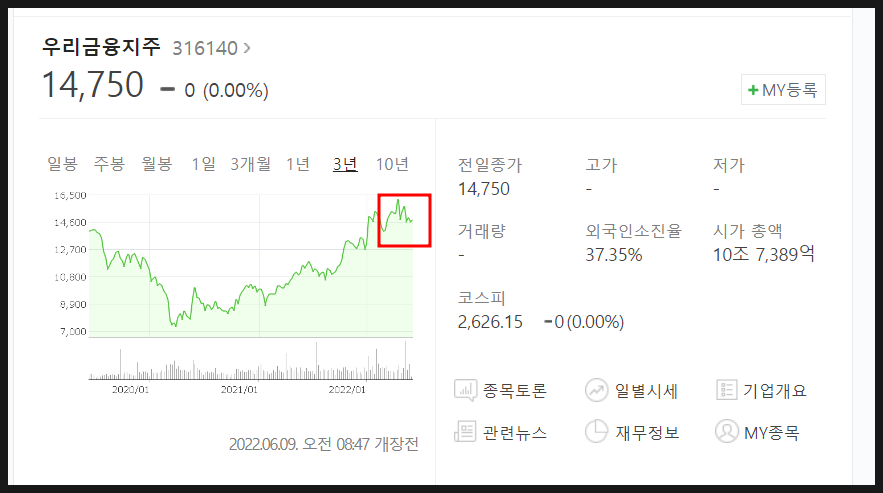
Task: Select the 주봉 weekly candle tab
Action: click(x=109, y=164)
